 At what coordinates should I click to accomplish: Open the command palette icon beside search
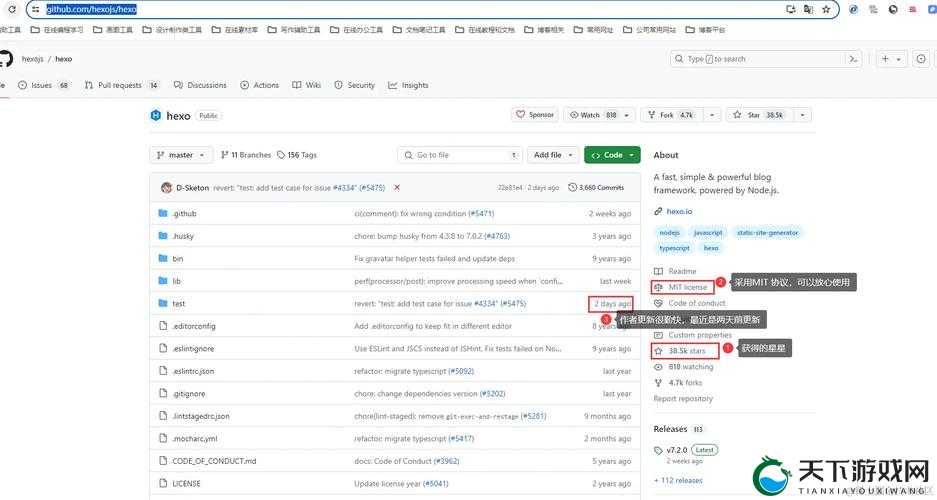pyautogui.click(x=853, y=59)
